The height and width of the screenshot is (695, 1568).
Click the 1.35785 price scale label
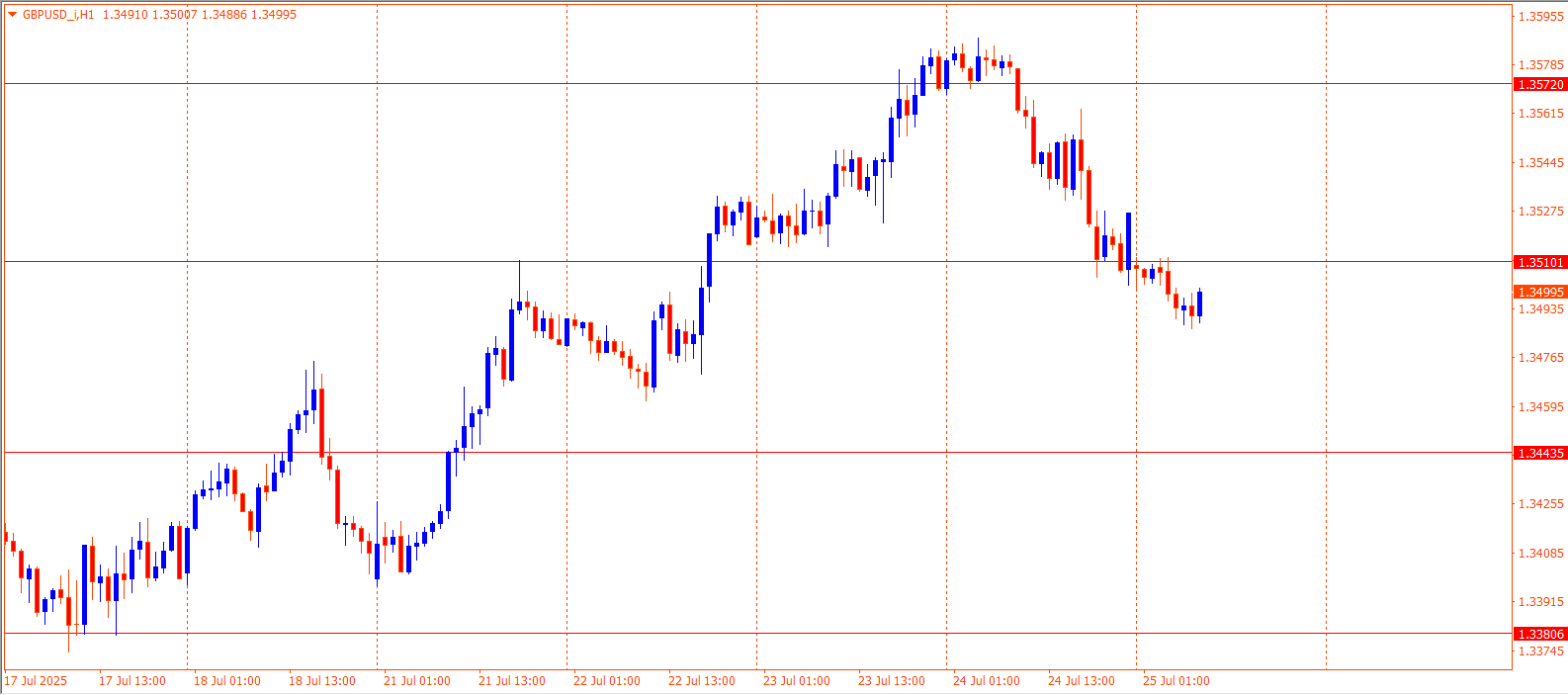(x=1541, y=65)
